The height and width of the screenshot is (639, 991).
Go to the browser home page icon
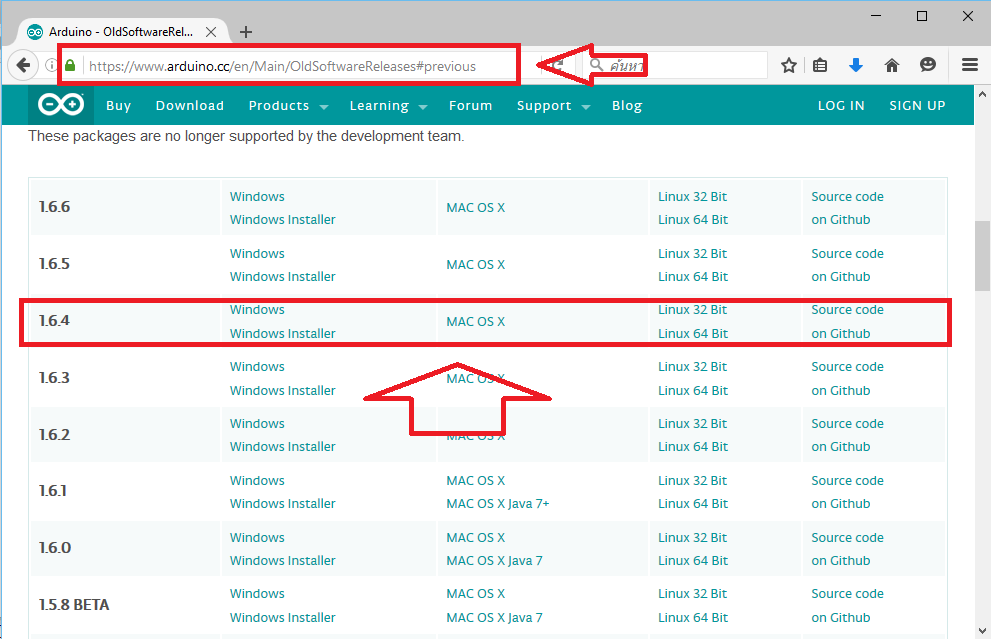coord(892,65)
